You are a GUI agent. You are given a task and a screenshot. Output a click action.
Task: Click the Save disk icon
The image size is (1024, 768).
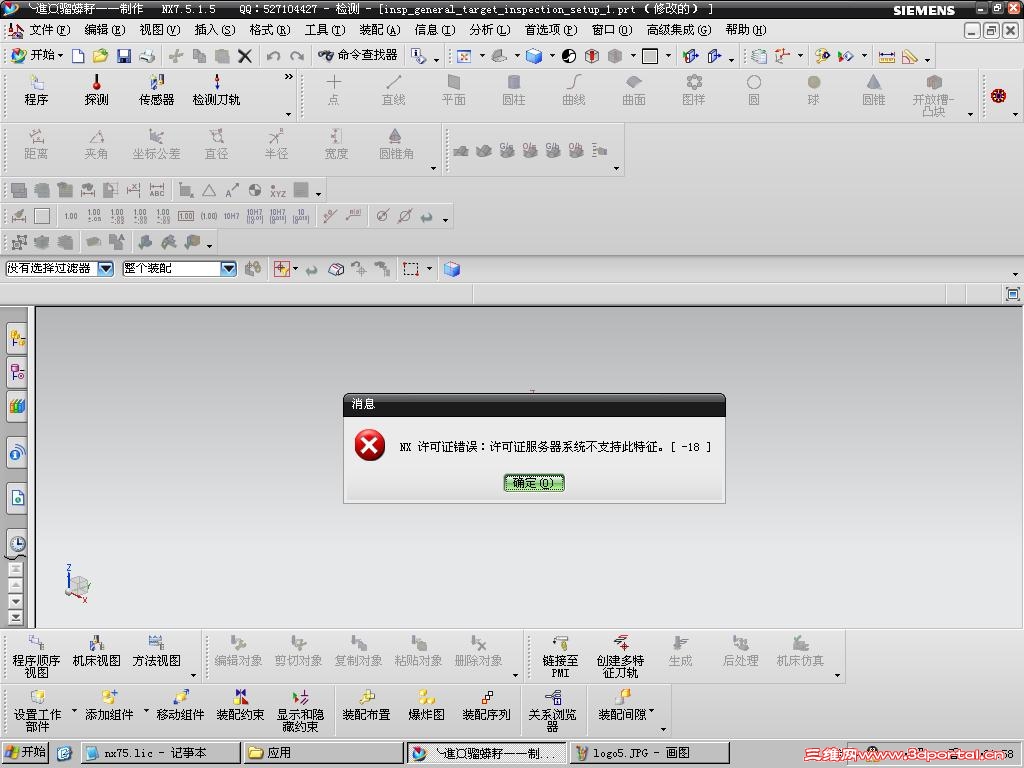(123, 56)
